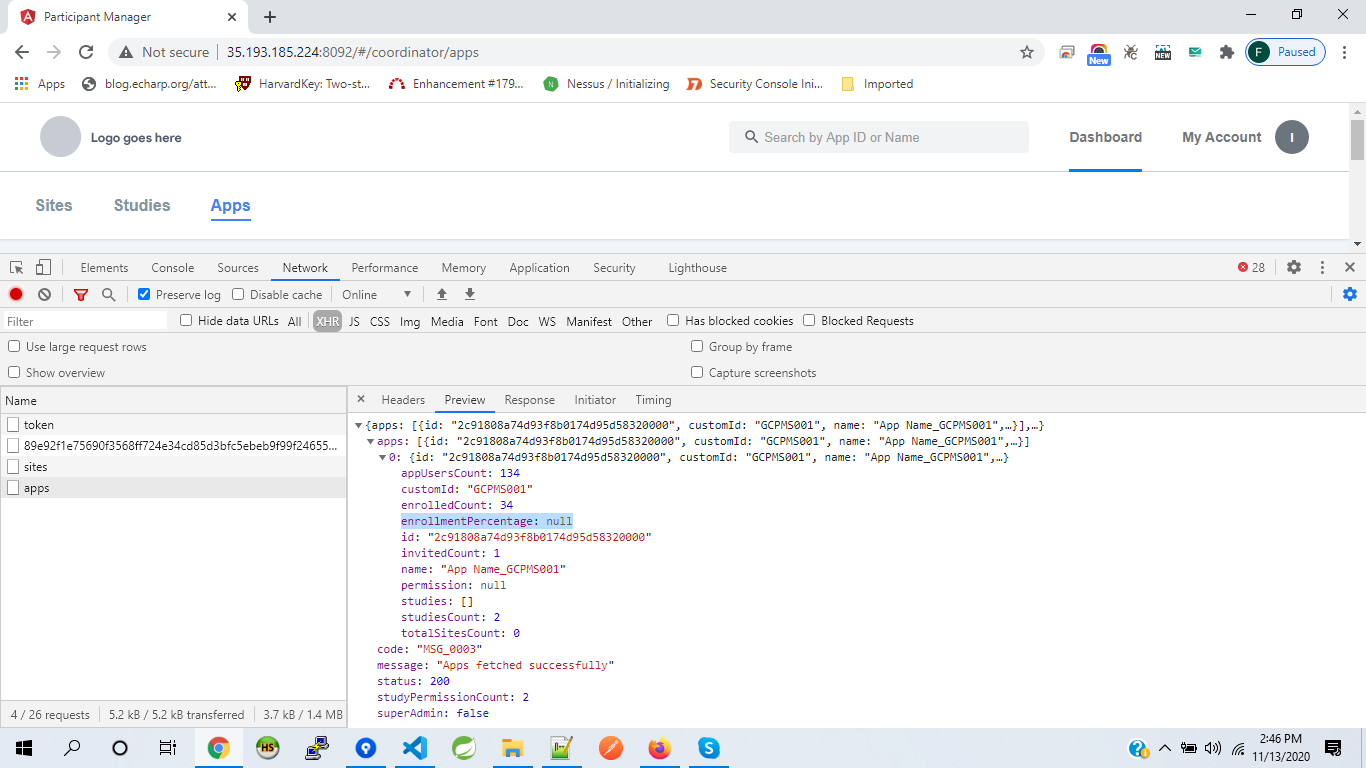Open DevTools more options menu
This screenshot has height=768, width=1366.
(1322, 268)
